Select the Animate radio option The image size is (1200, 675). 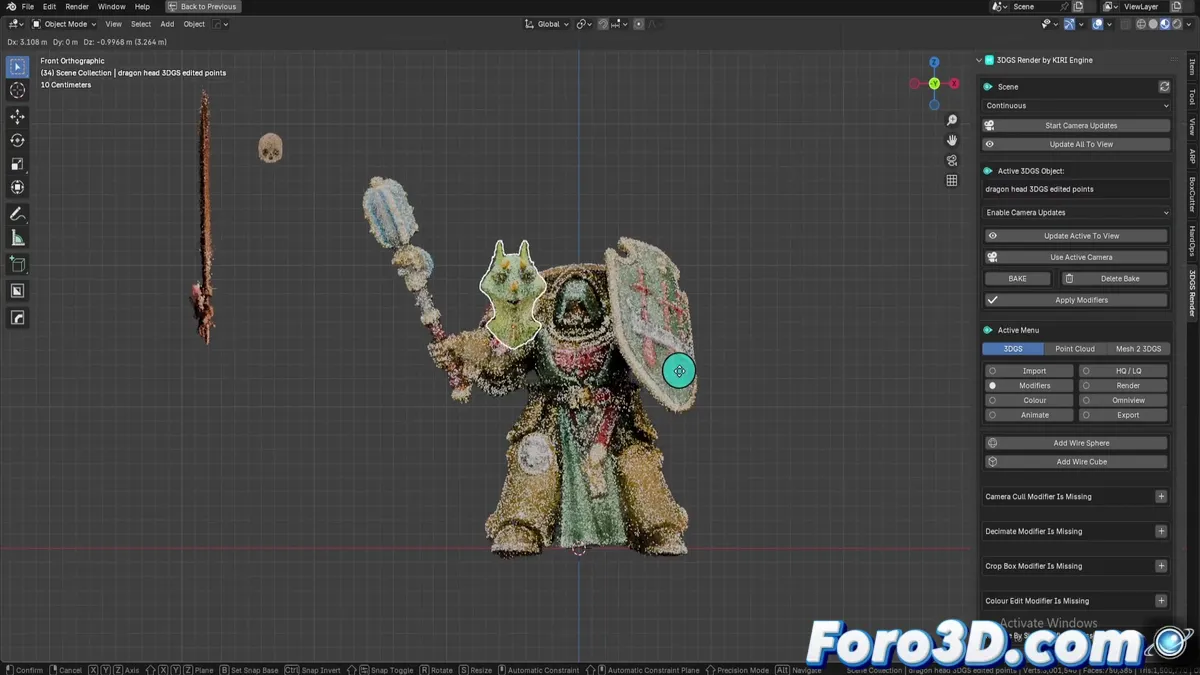[1028, 415]
